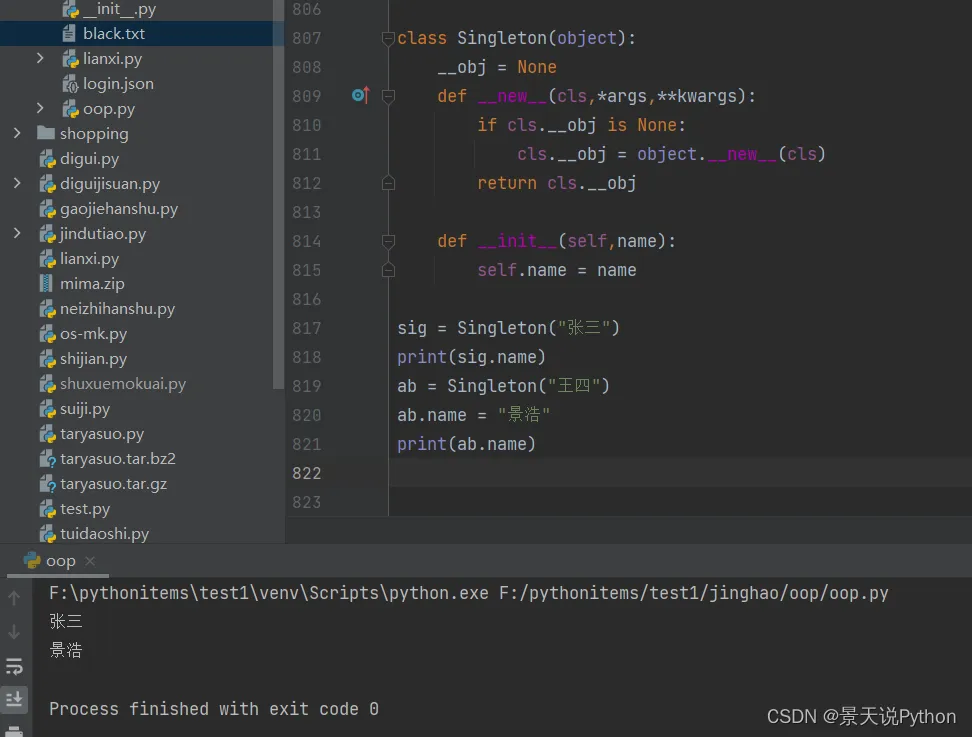Viewport: 972px width, 737px height.
Task: Select black.txt in the project tree
Action: [114, 34]
